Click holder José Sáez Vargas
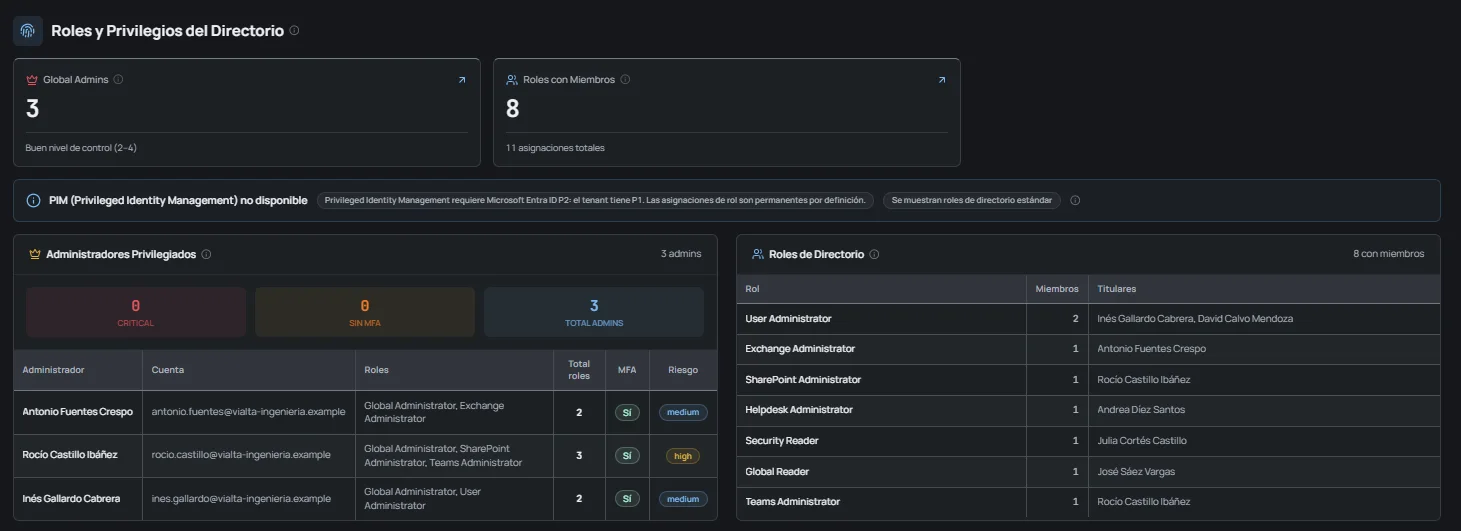 coord(1136,471)
